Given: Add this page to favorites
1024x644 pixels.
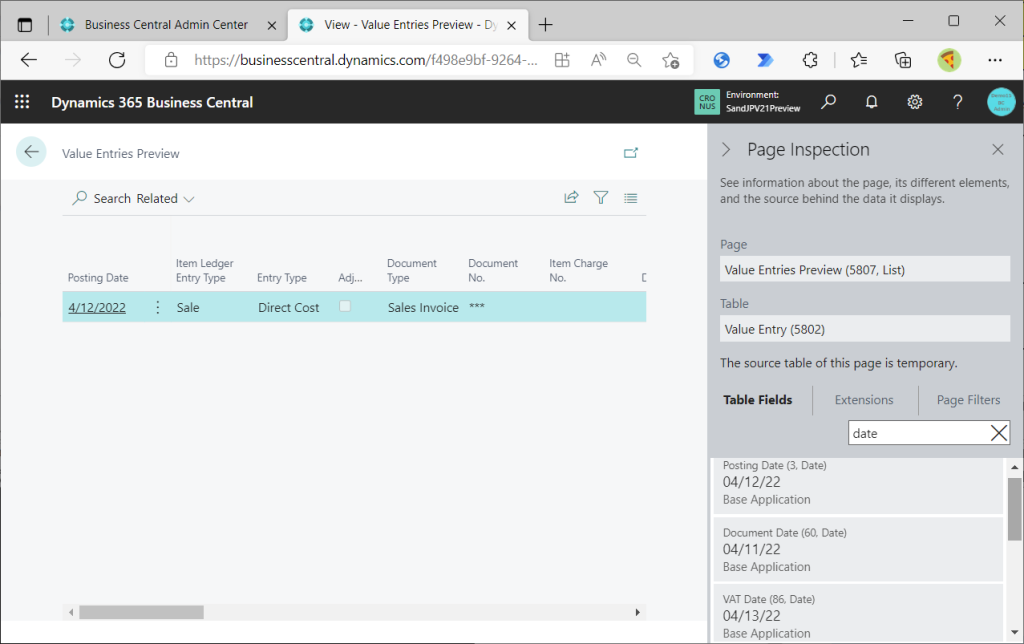Looking at the screenshot, I should (x=670, y=60).
